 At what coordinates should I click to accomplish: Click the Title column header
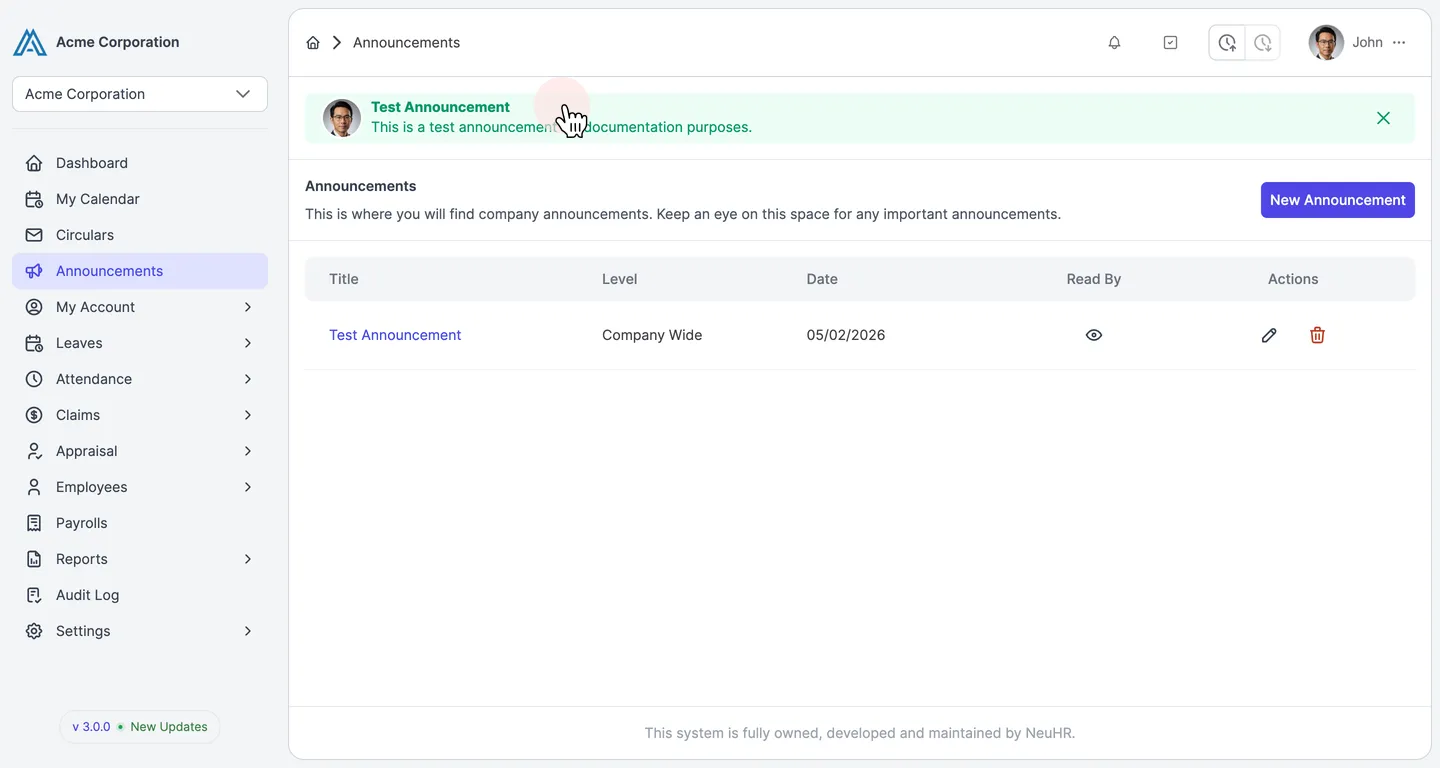[344, 279]
